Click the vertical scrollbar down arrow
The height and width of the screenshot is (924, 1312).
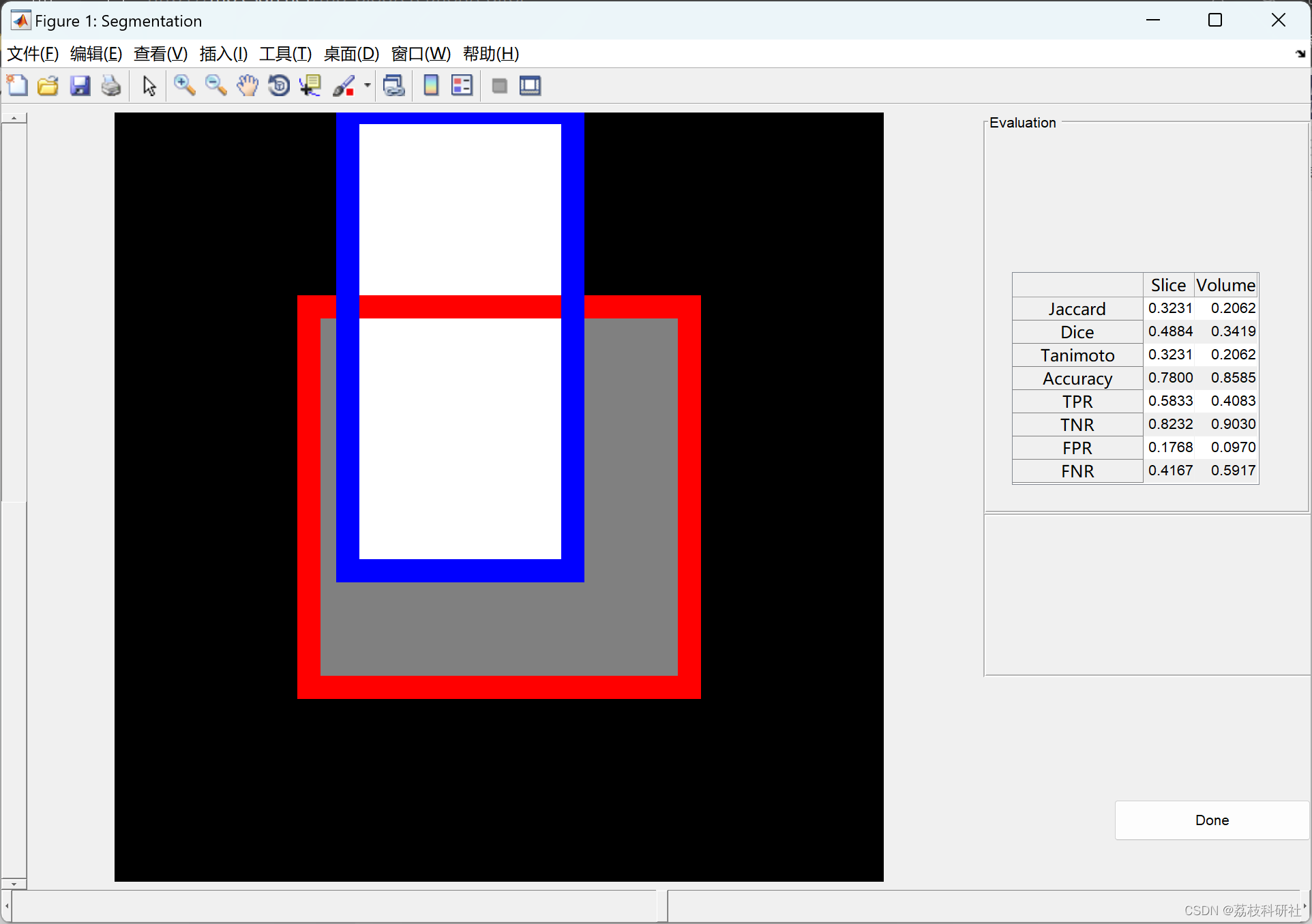tap(14, 884)
